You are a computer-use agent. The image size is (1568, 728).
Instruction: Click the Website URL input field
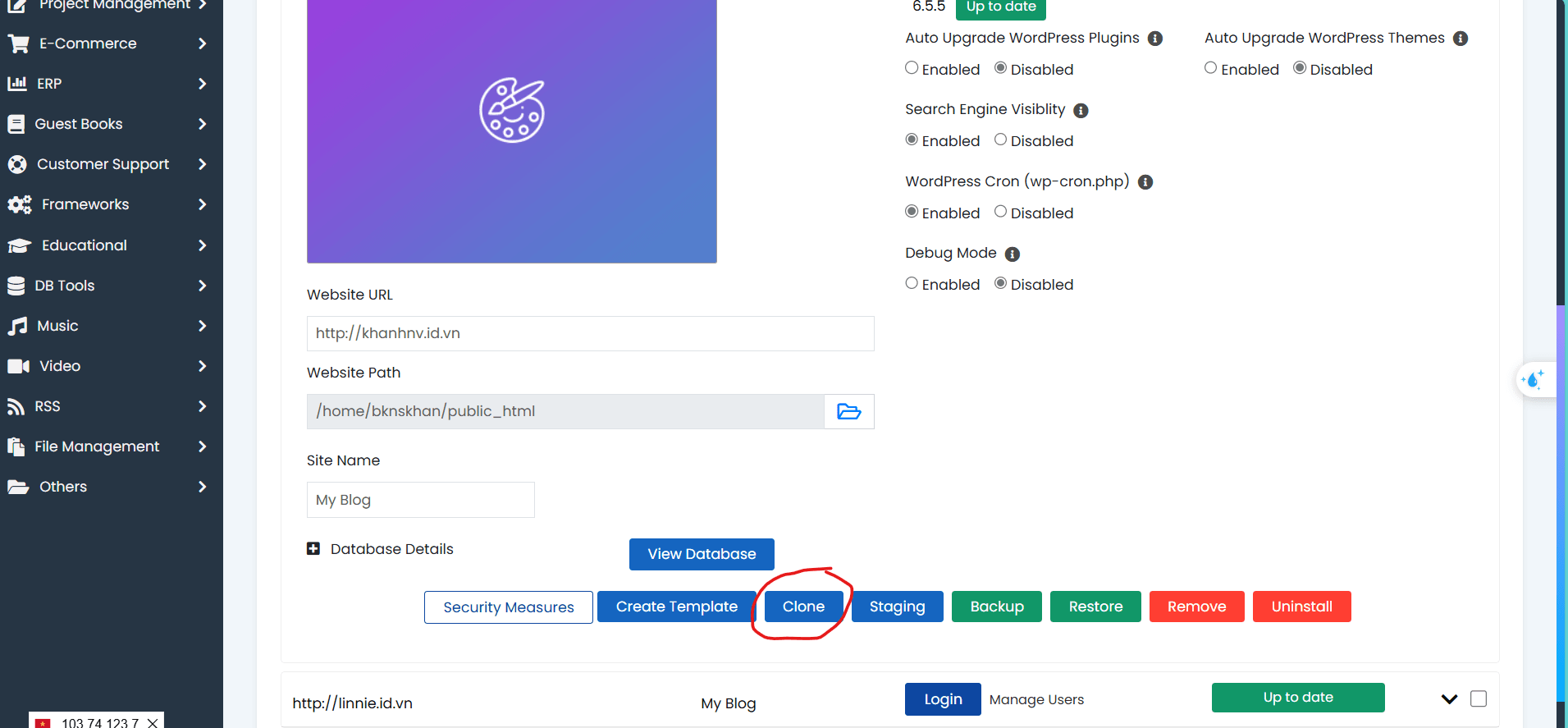point(591,333)
